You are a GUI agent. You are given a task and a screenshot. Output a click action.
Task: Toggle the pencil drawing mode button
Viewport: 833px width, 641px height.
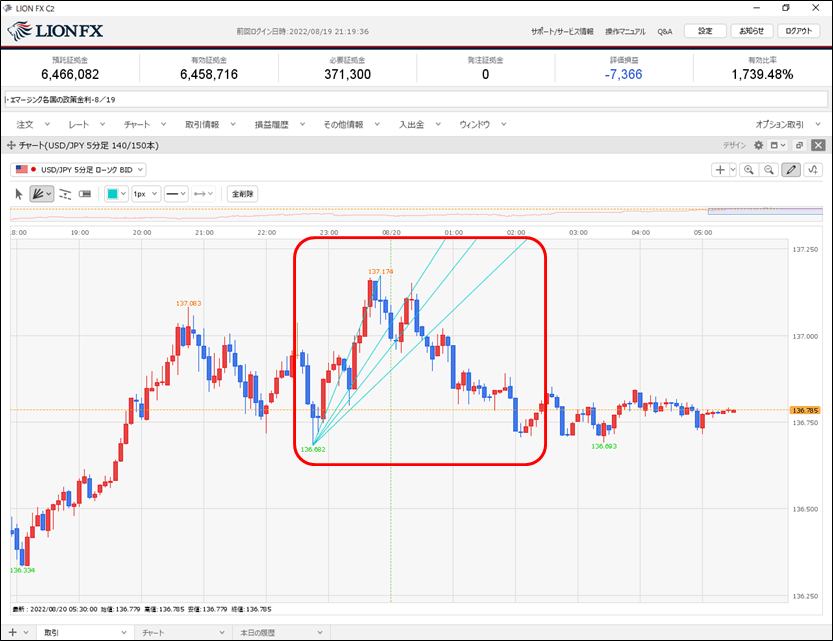791,170
